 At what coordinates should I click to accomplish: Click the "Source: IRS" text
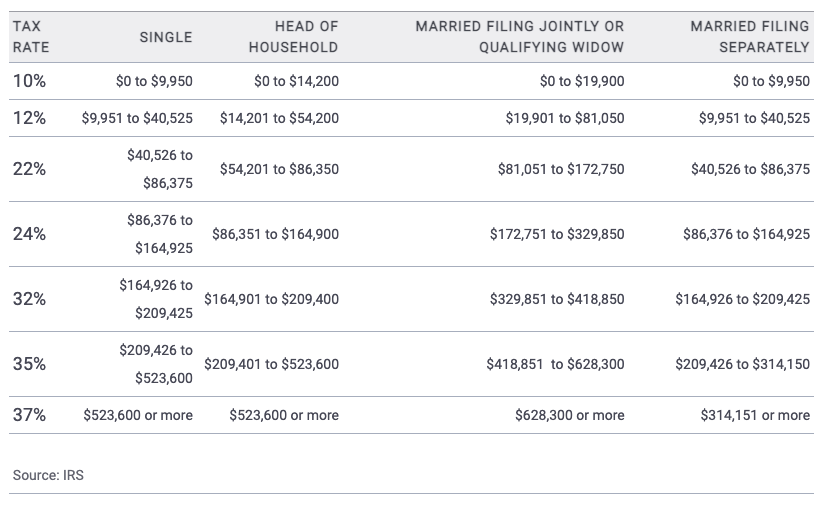click(x=48, y=475)
